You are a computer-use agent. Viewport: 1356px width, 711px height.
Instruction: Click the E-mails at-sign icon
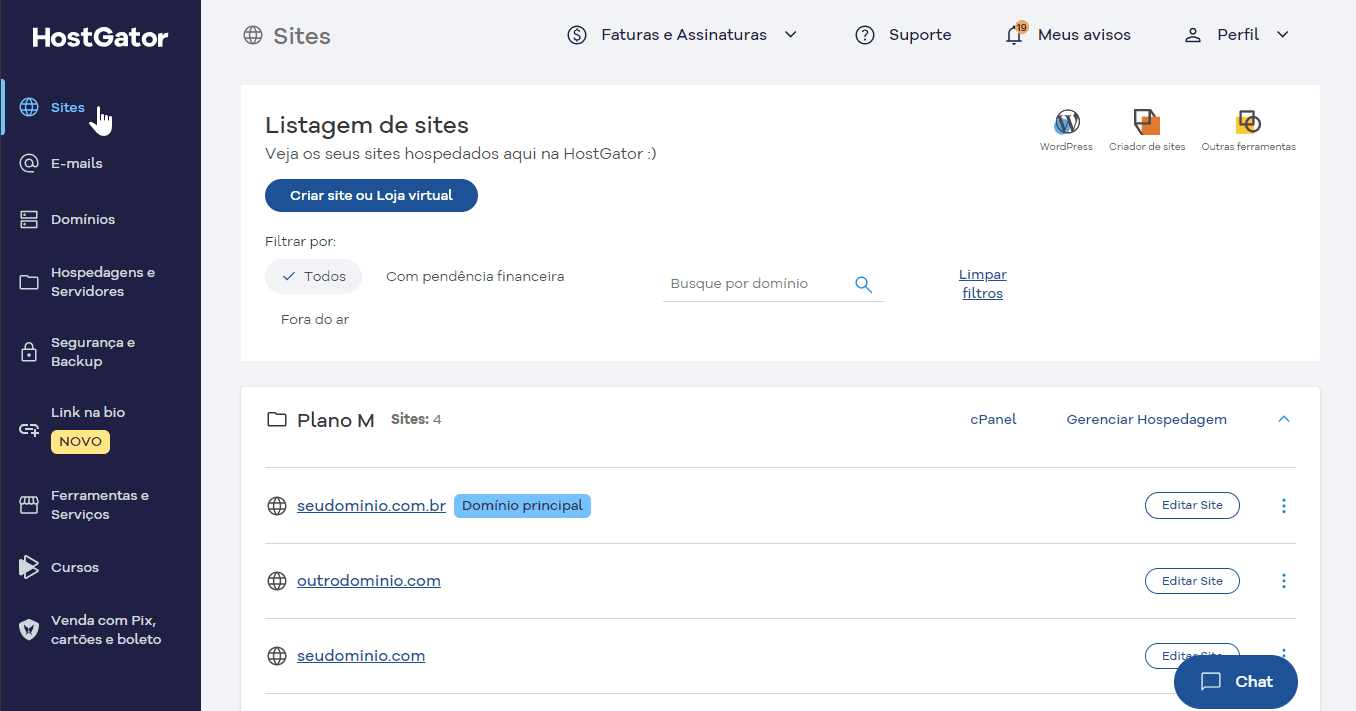coord(29,163)
